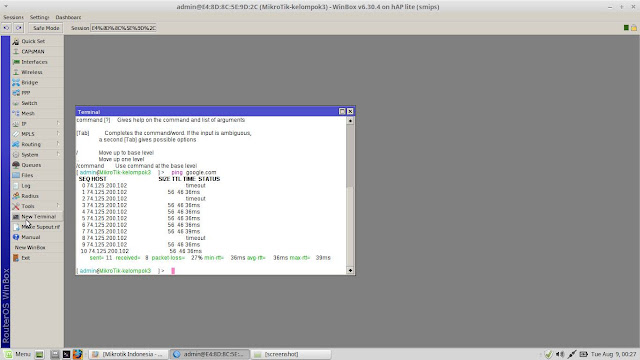
Task: Click Terminal scrollbar down arrow
Action: 350,270
